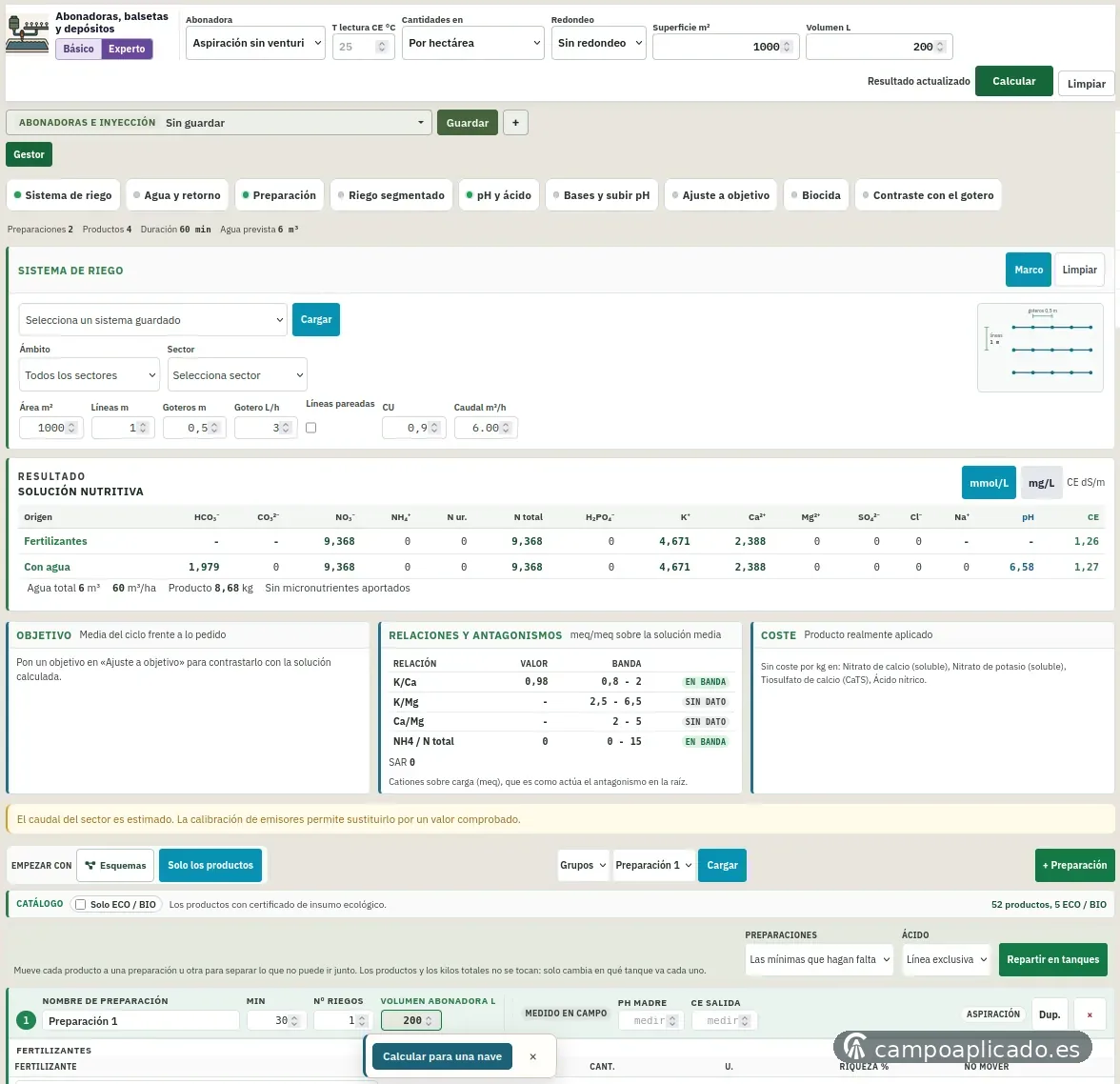Click the Marco button

pos(1029,270)
